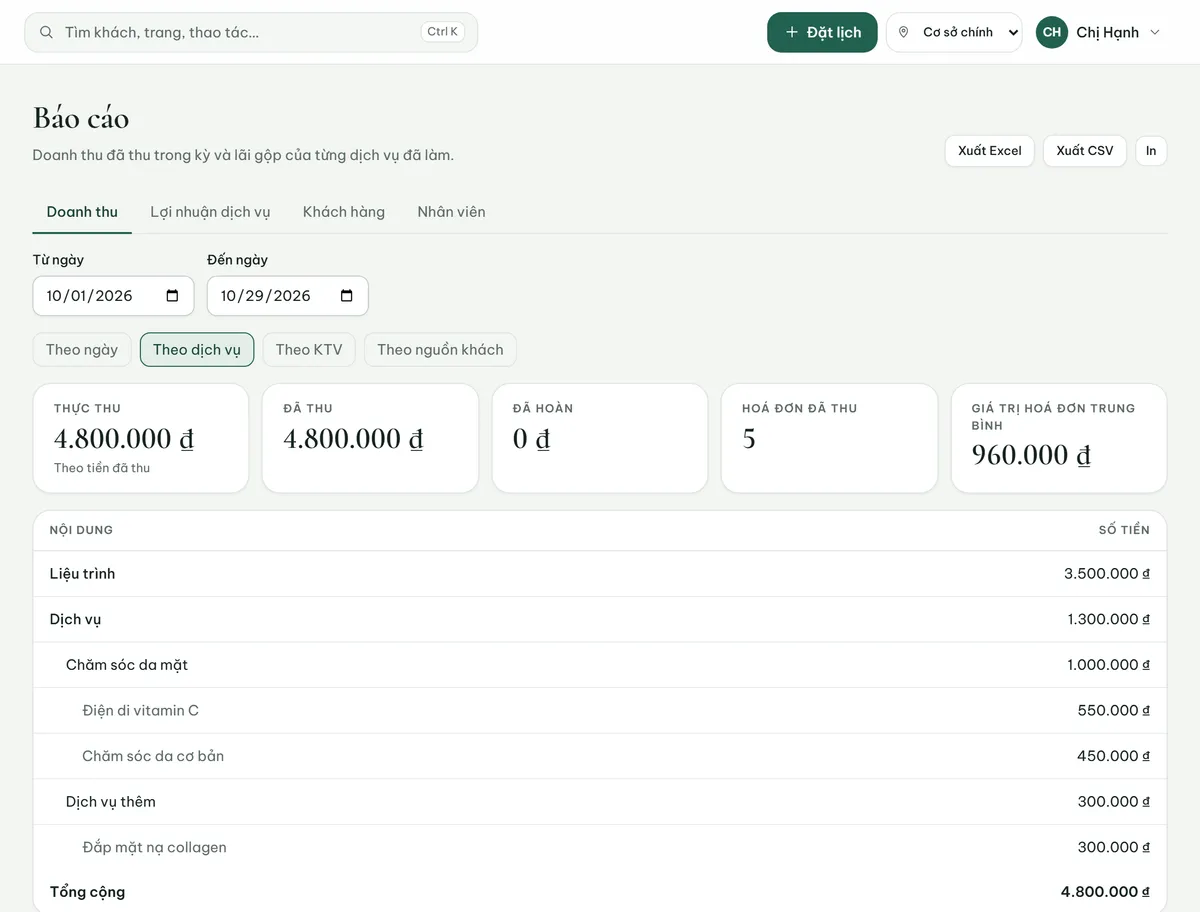Screen dimensions: 1200x912
Task: Open calendar picker in Đến ngày field
Action: tap(347, 296)
